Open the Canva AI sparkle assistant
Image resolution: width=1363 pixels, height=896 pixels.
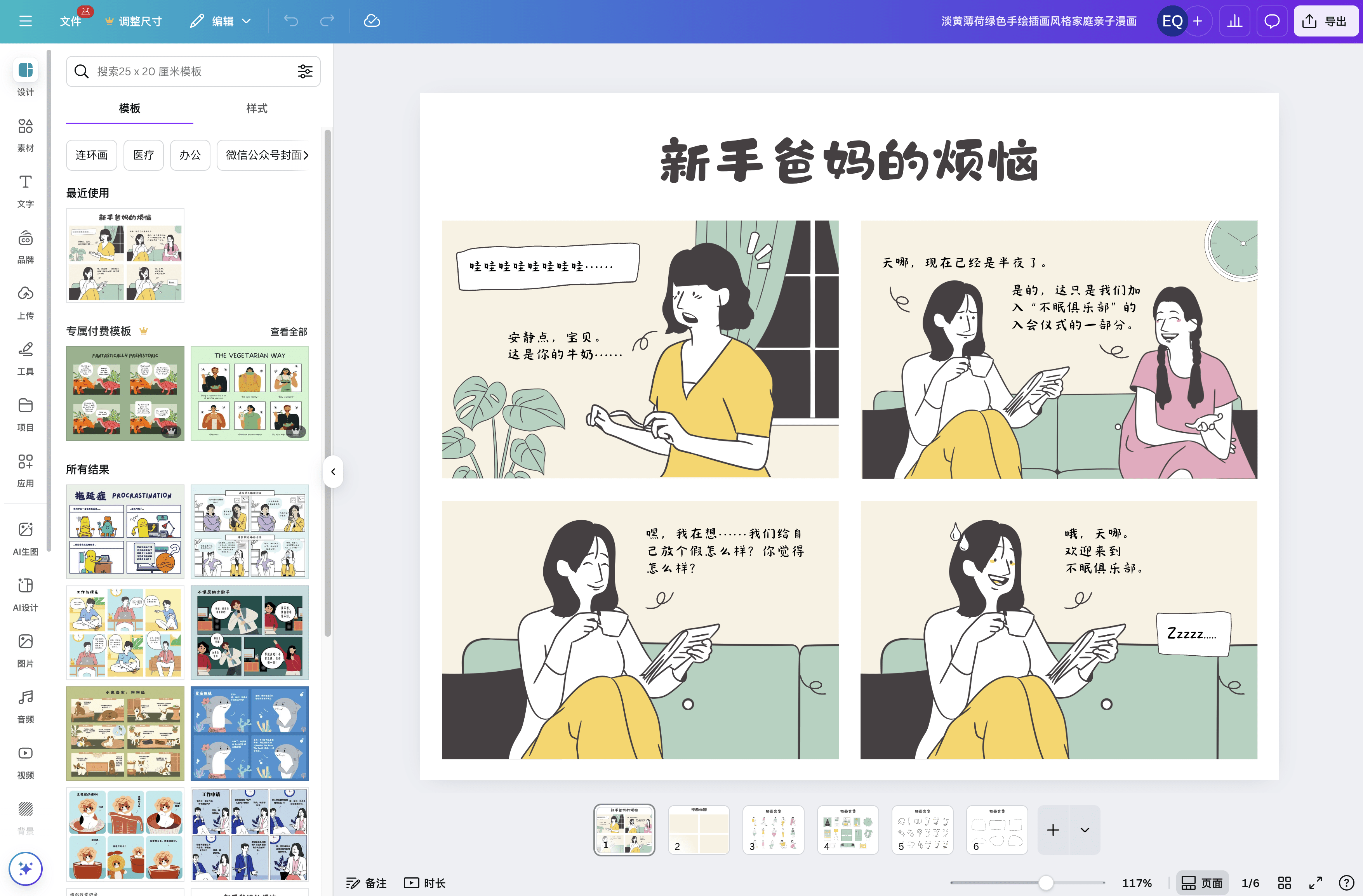coord(25,868)
